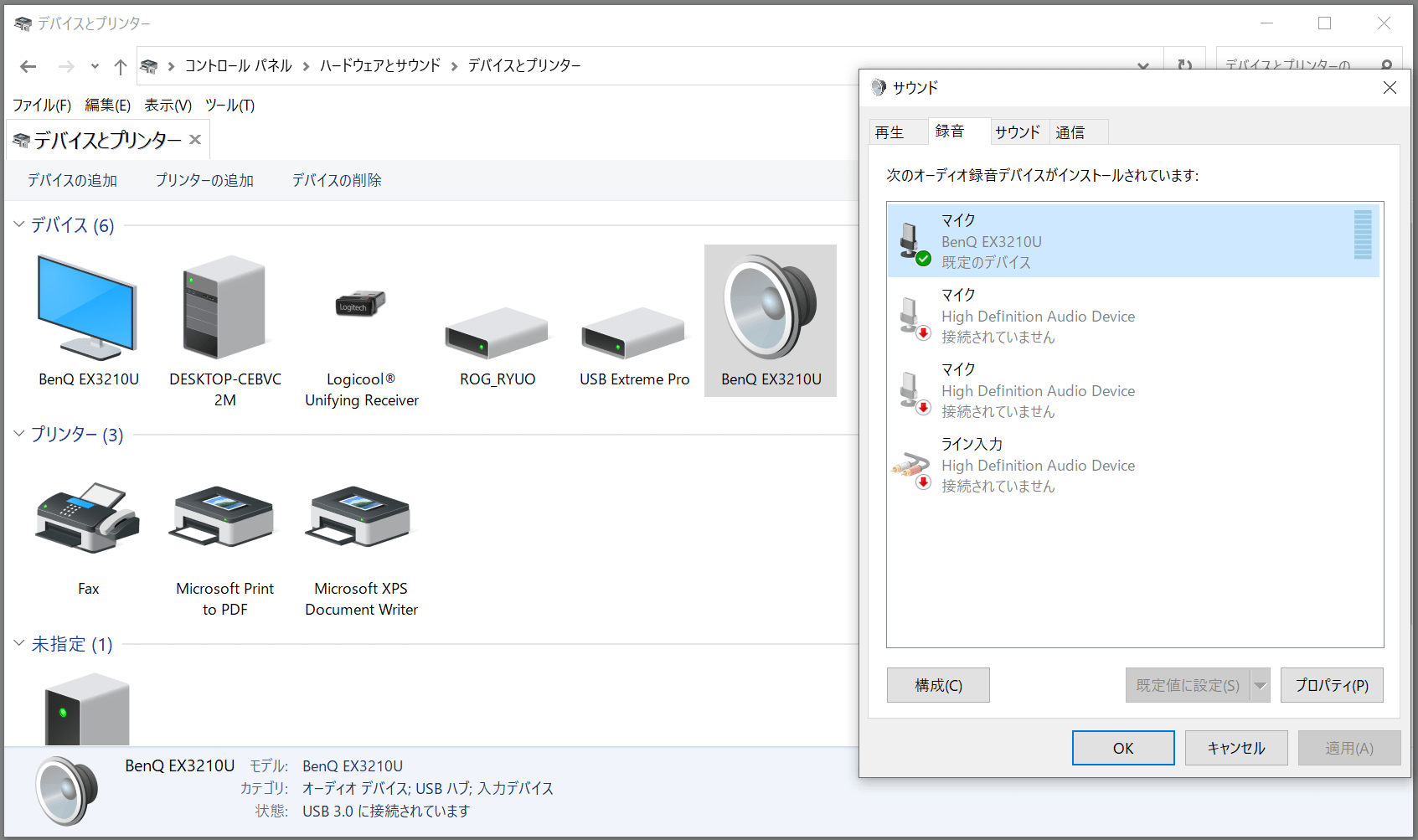Image resolution: width=1418 pixels, height=840 pixels.
Task: Select the unspecified device icon under 未指定
Action: click(87, 709)
